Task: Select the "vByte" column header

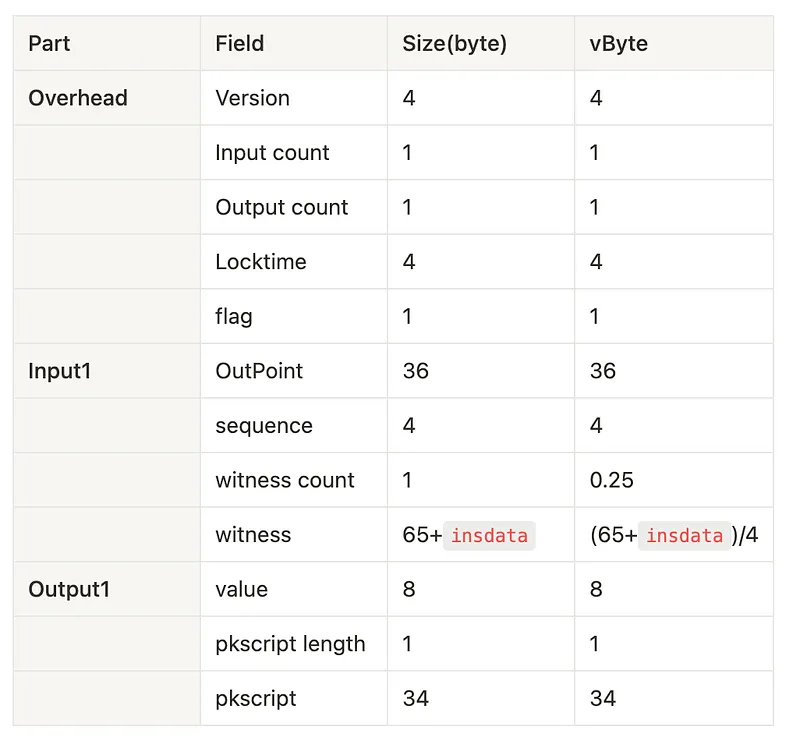Action: pos(619,44)
